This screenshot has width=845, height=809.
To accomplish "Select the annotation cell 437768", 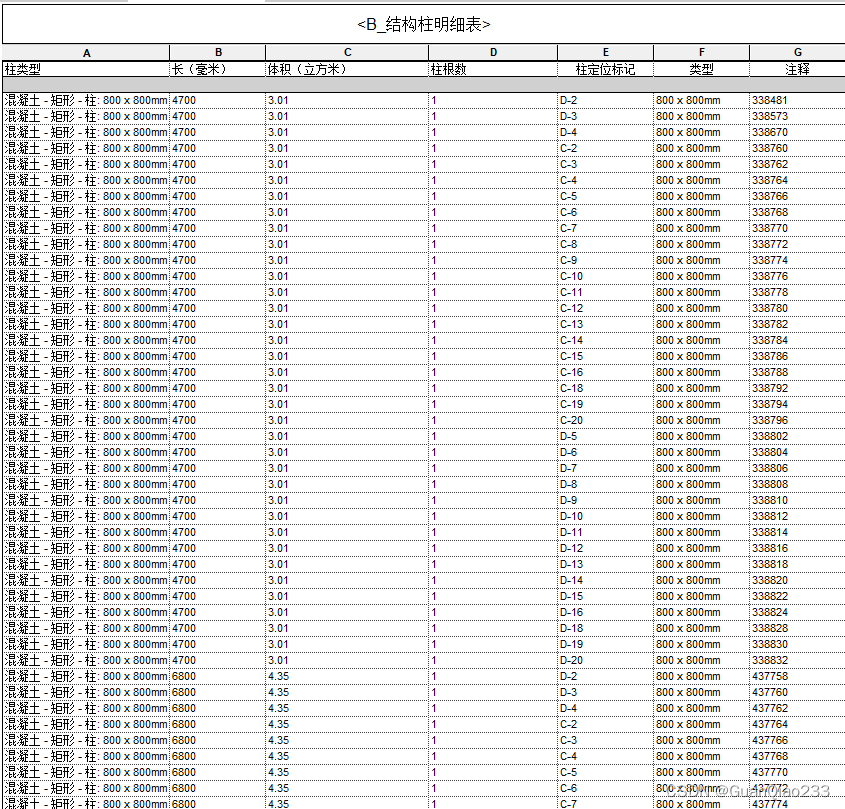I will 798,756.
